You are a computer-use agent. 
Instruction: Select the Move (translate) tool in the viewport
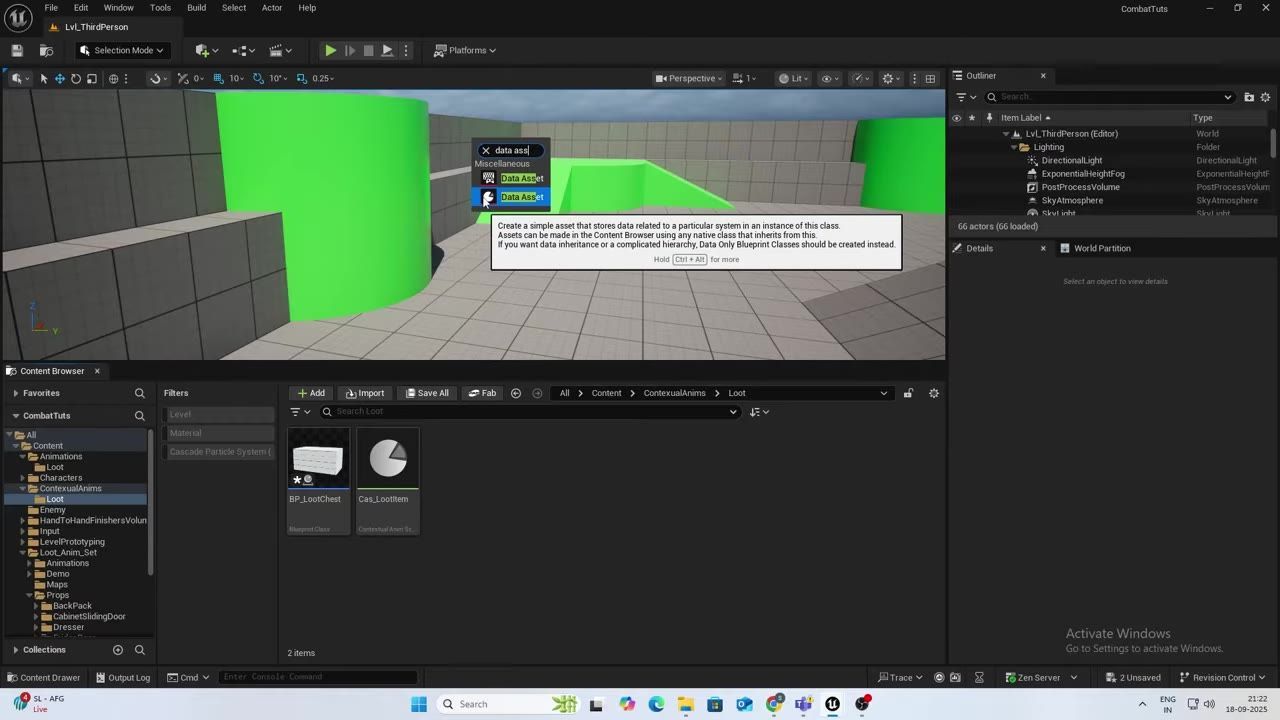click(60, 78)
